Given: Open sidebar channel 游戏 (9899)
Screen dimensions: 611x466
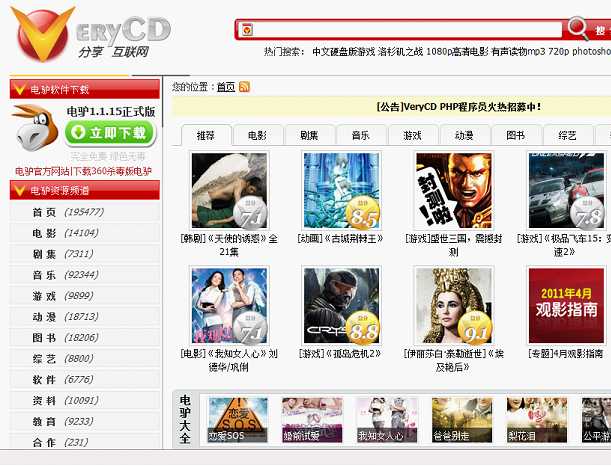Looking at the screenshot, I should pyautogui.click(x=85, y=296).
